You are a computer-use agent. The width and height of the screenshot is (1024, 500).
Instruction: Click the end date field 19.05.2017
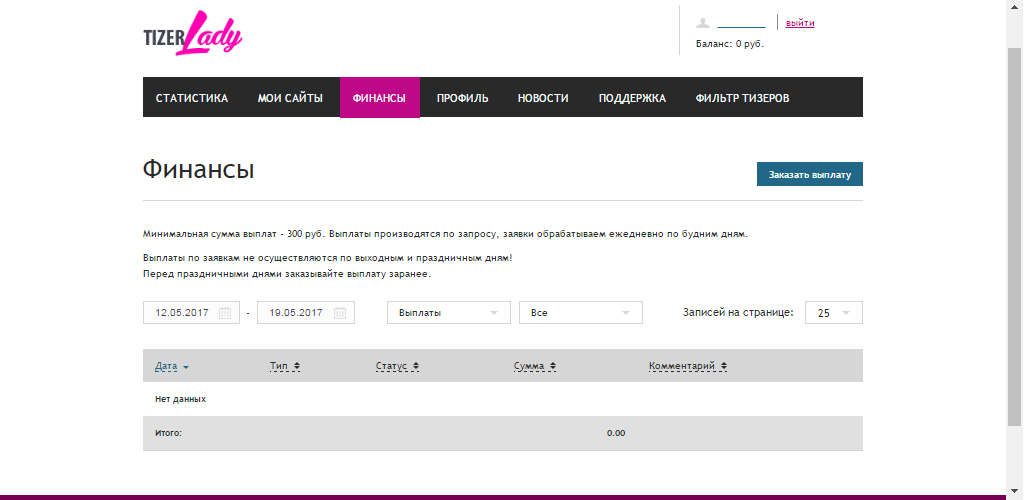coord(306,313)
